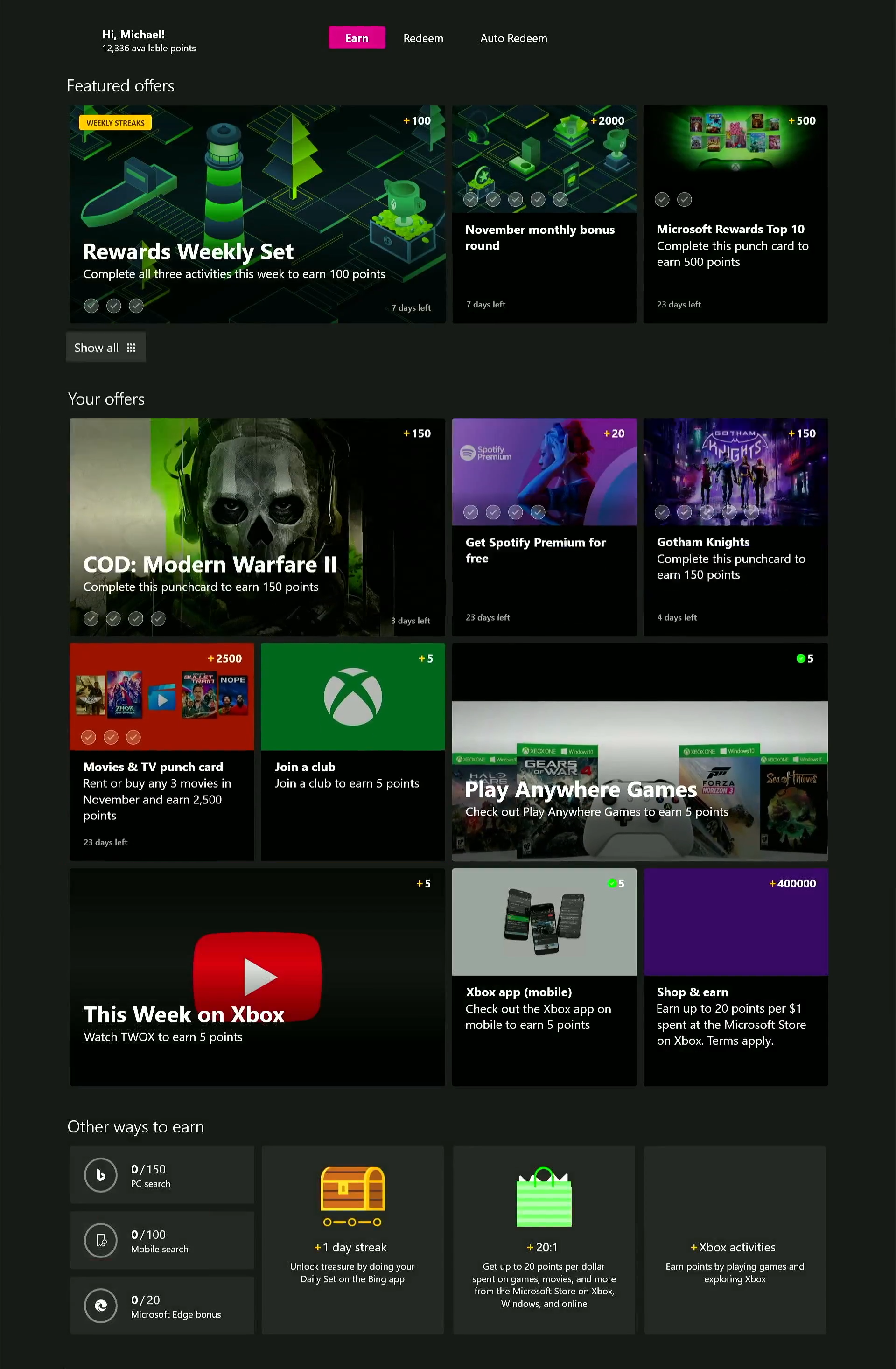Click the Microsoft Edge bonus icon
The width and height of the screenshot is (896, 1369).
[101, 1306]
